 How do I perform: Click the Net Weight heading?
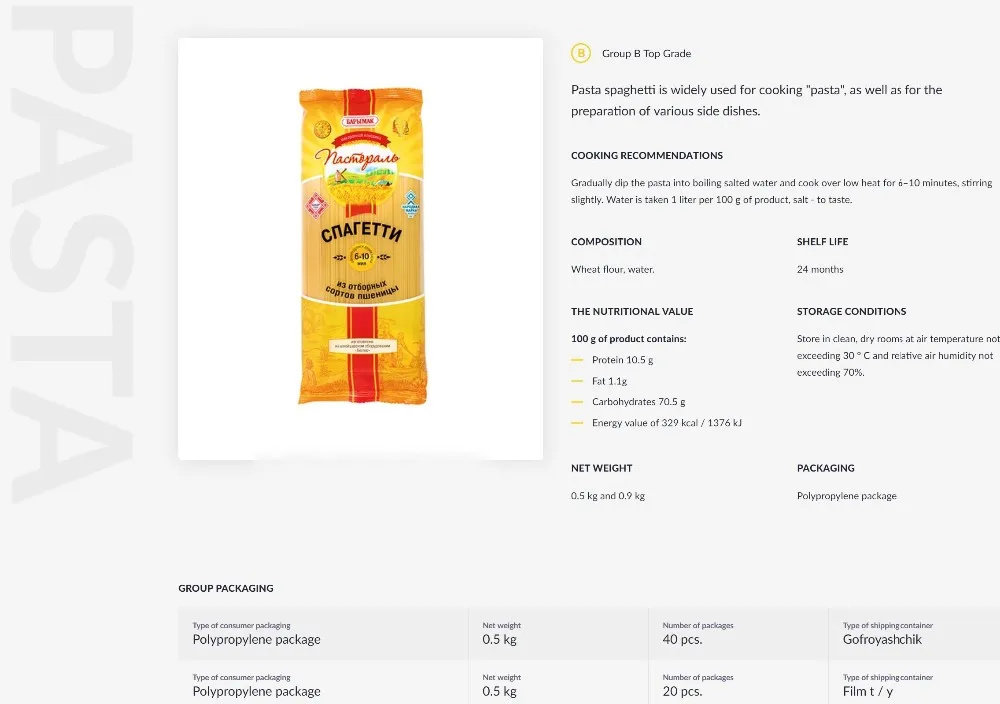[602, 468]
